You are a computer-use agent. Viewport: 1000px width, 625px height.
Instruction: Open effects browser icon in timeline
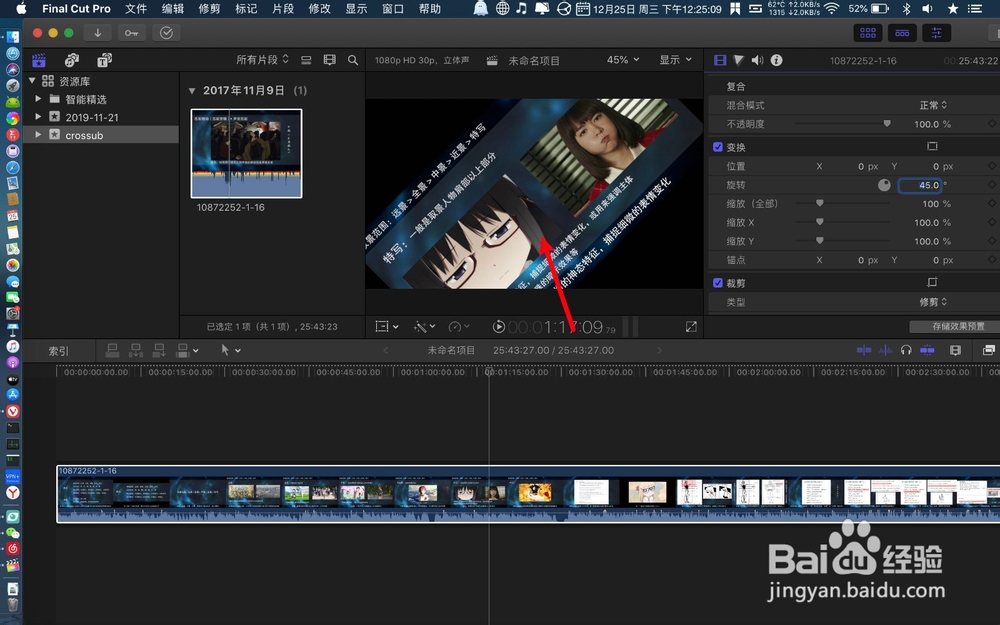989,349
